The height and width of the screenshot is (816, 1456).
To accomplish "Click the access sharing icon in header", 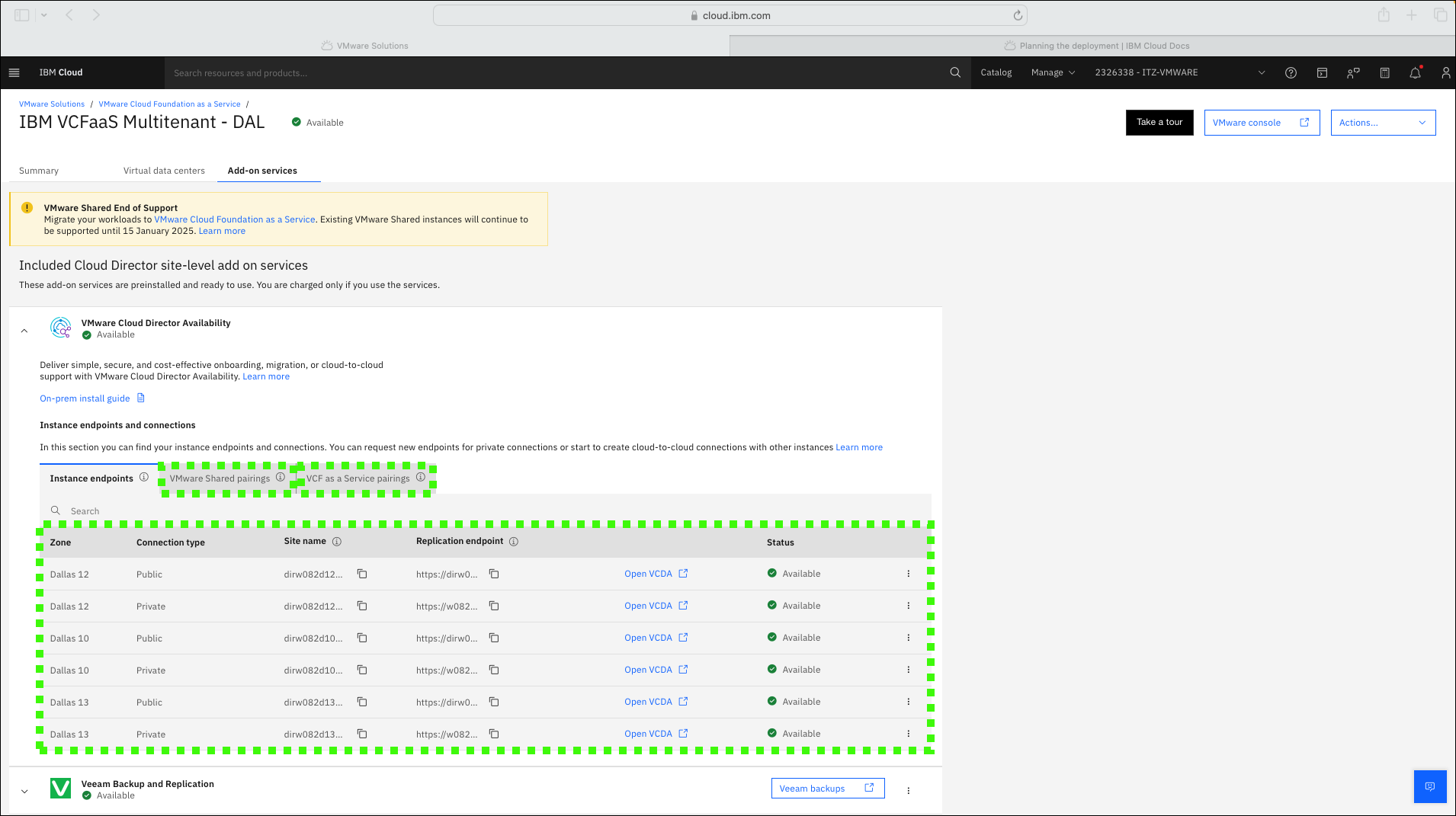I will 1353,72.
